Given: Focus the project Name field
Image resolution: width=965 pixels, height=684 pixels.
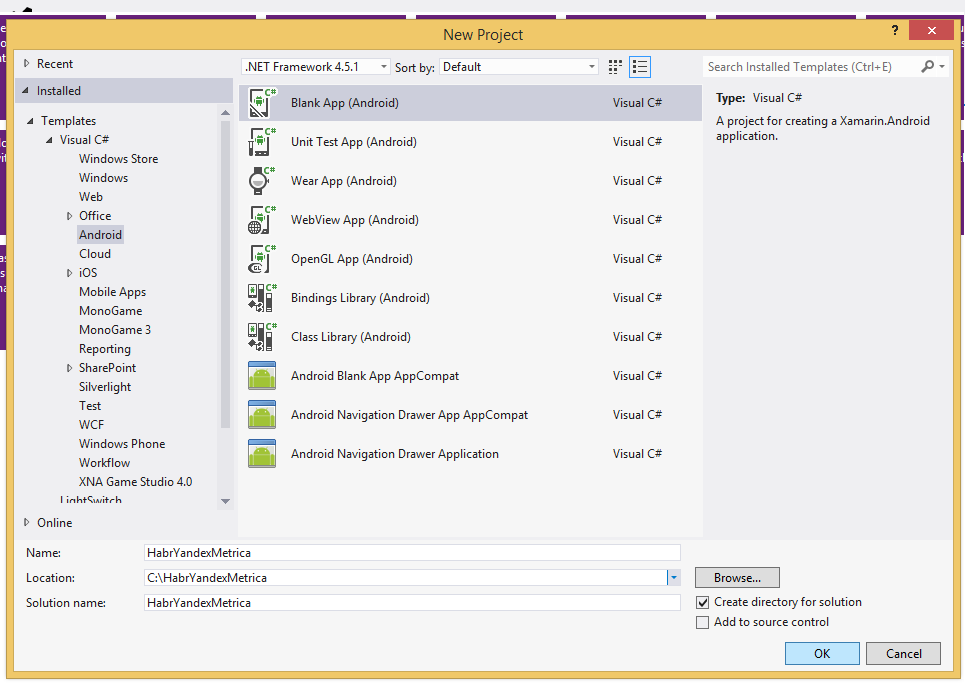Looking at the screenshot, I should click(412, 553).
